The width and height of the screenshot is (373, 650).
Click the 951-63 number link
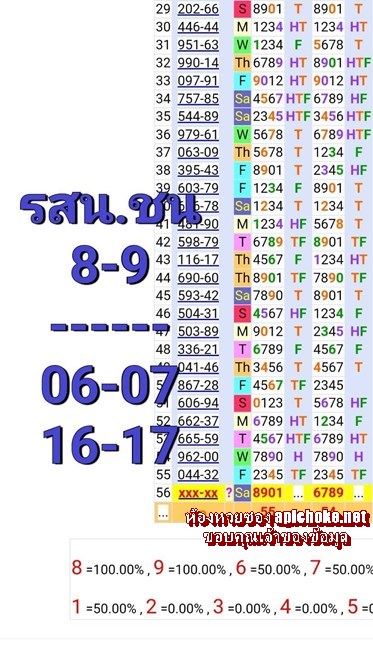198,45
